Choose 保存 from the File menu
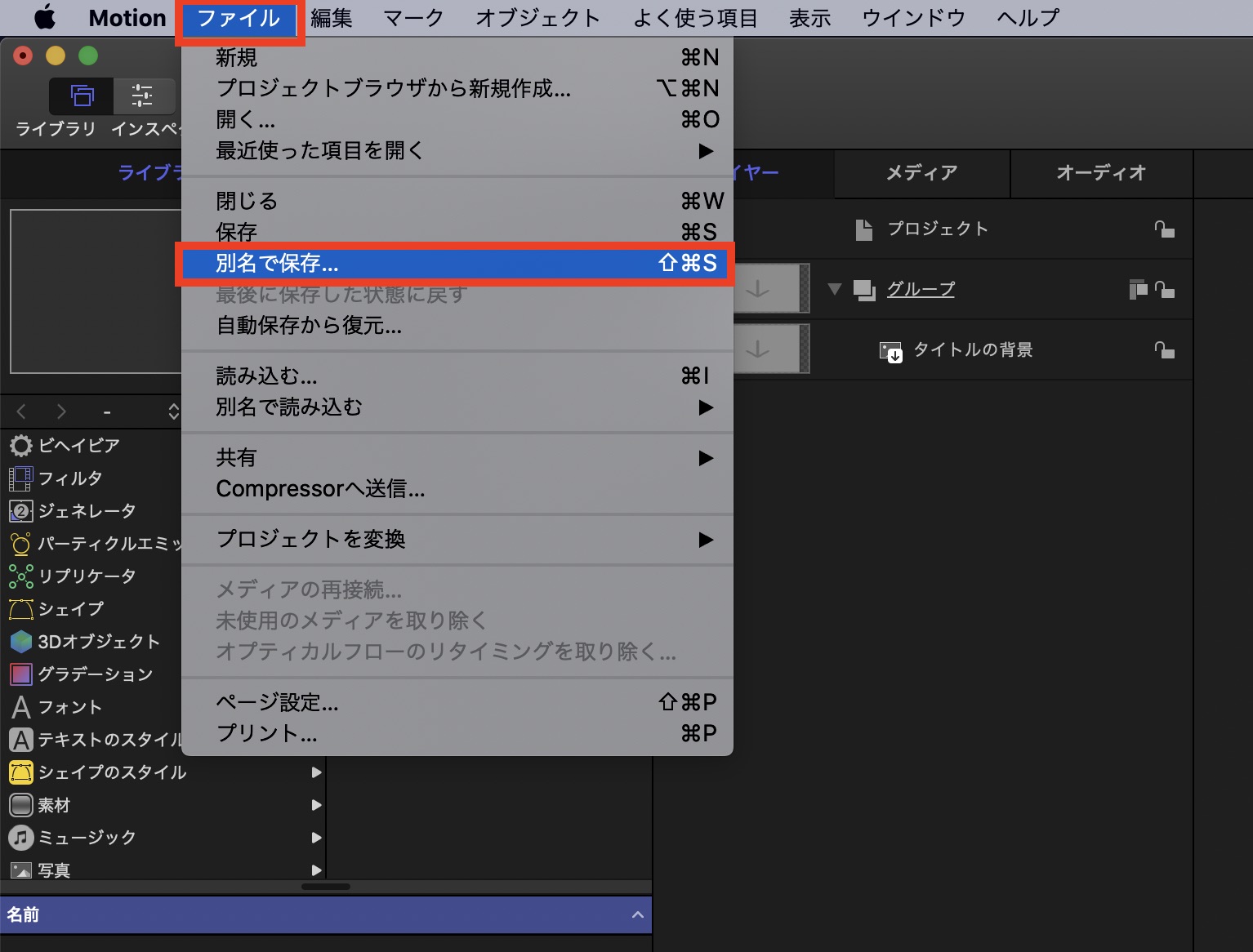 coord(457,233)
